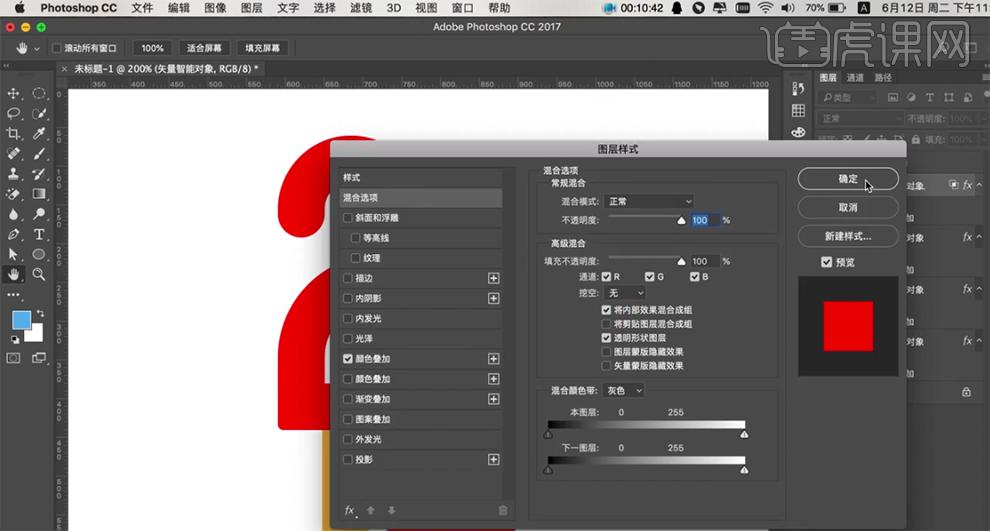This screenshot has height=531, width=990.
Task: Enable the 投影 checkbox
Action: click(347, 460)
